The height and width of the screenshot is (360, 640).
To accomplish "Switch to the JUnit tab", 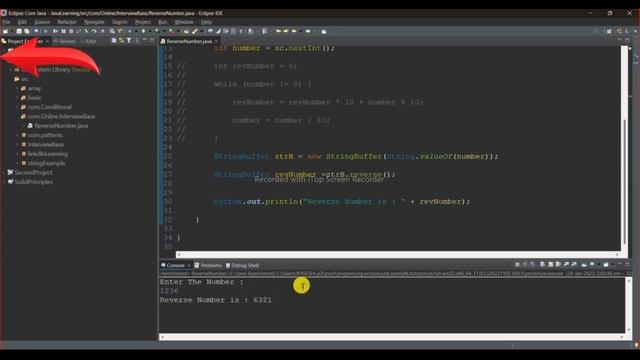I will pos(89,41).
